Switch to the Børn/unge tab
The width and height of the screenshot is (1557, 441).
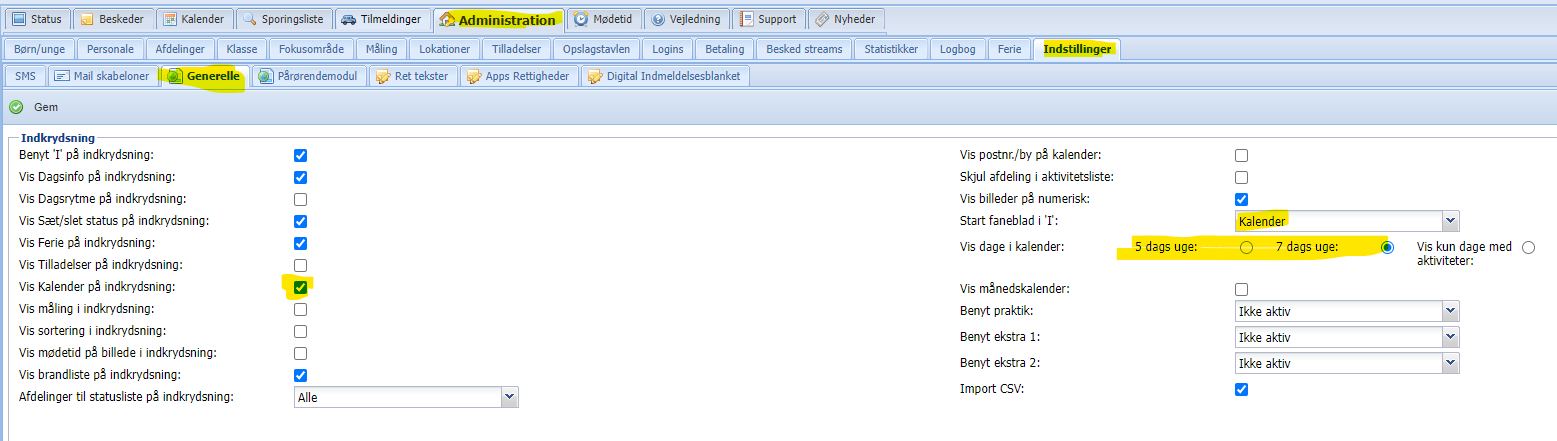click(x=39, y=49)
